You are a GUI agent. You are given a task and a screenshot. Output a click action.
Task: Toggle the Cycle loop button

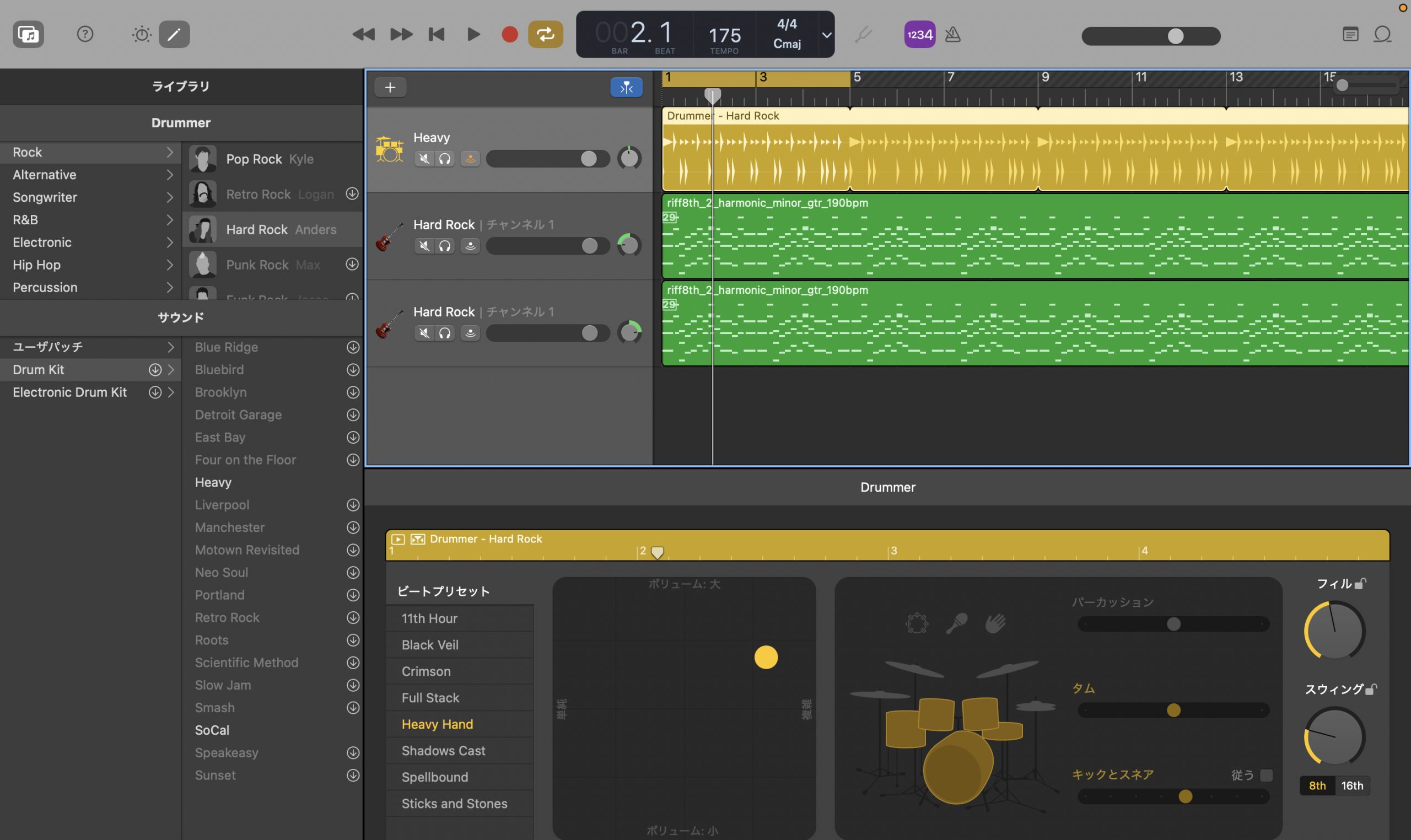(546, 35)
